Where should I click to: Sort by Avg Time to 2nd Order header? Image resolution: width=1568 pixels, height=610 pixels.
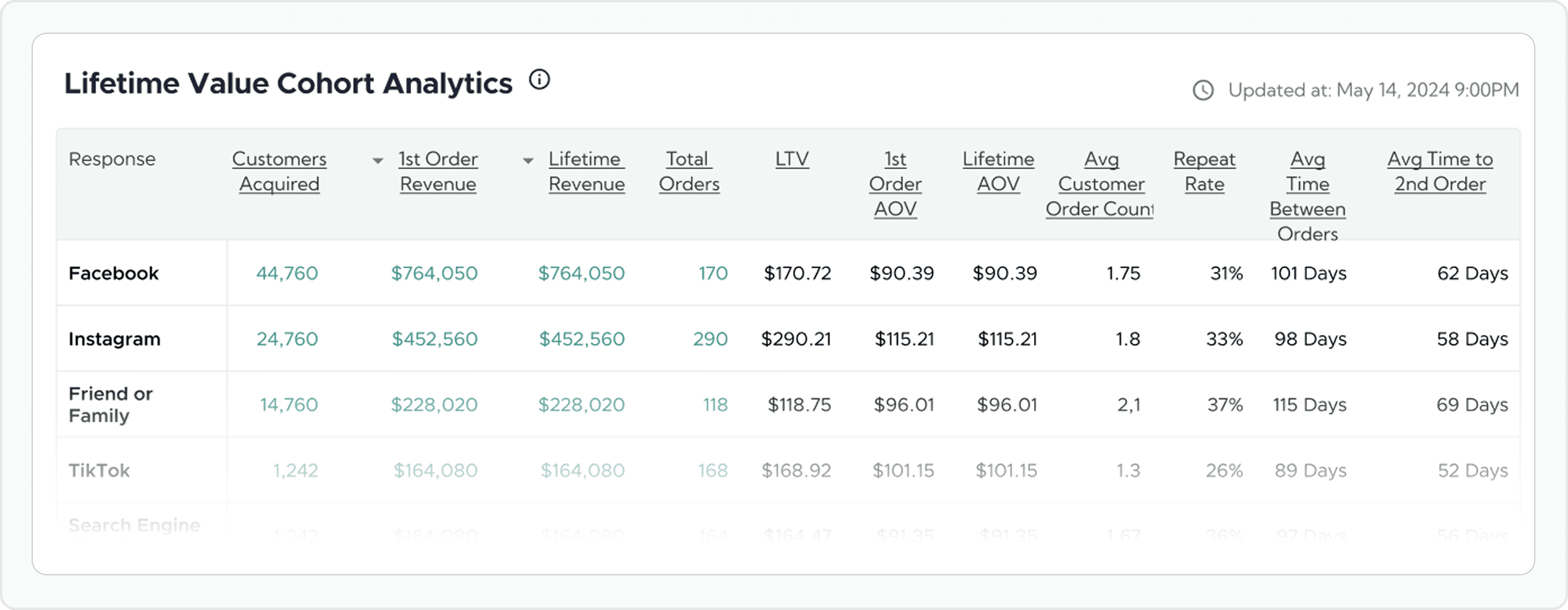tap(1440, 171)
